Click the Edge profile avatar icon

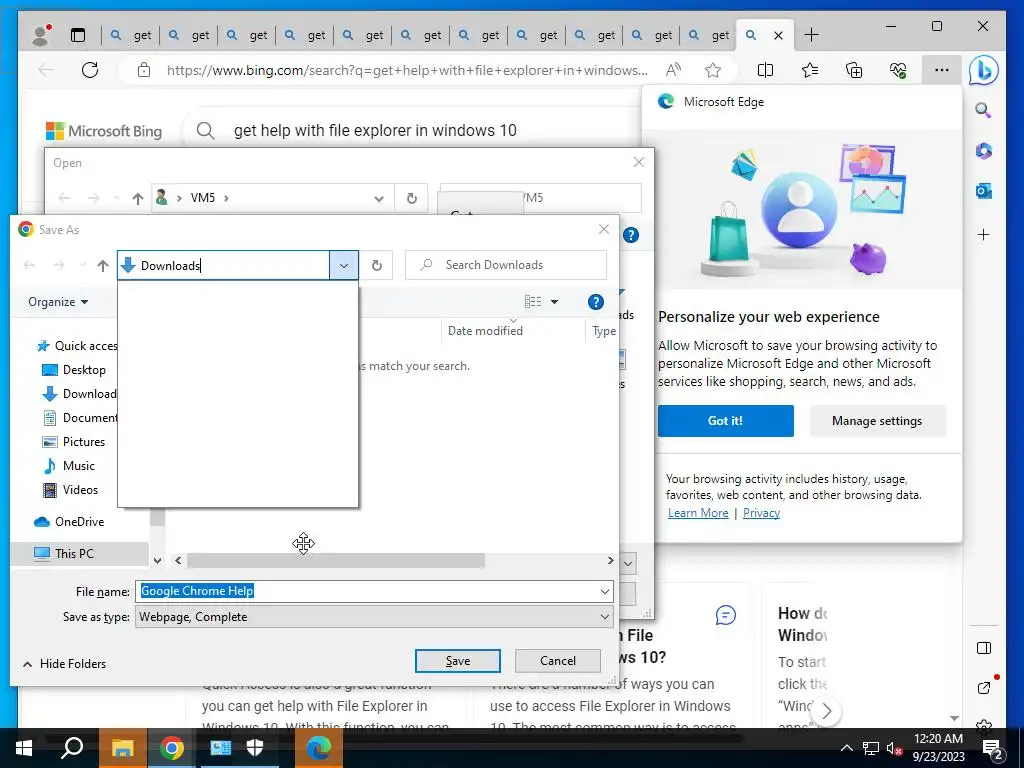[x=41, y=35]
